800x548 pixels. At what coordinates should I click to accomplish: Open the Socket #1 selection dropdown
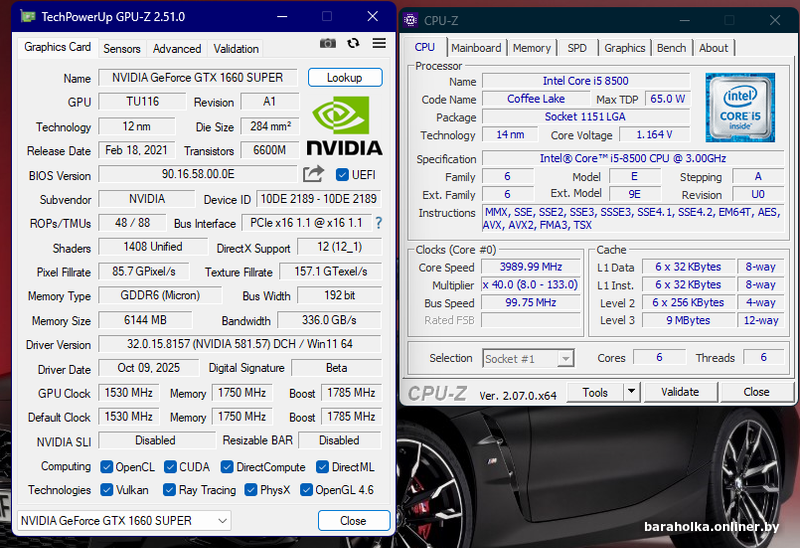coord(528,359)
